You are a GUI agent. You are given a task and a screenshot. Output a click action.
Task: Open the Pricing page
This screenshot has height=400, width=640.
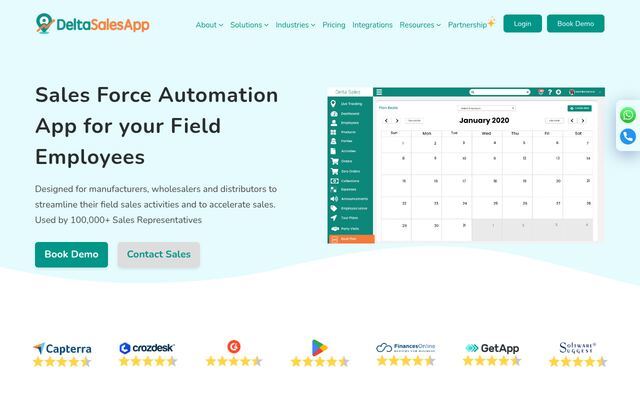click(334, 25)
